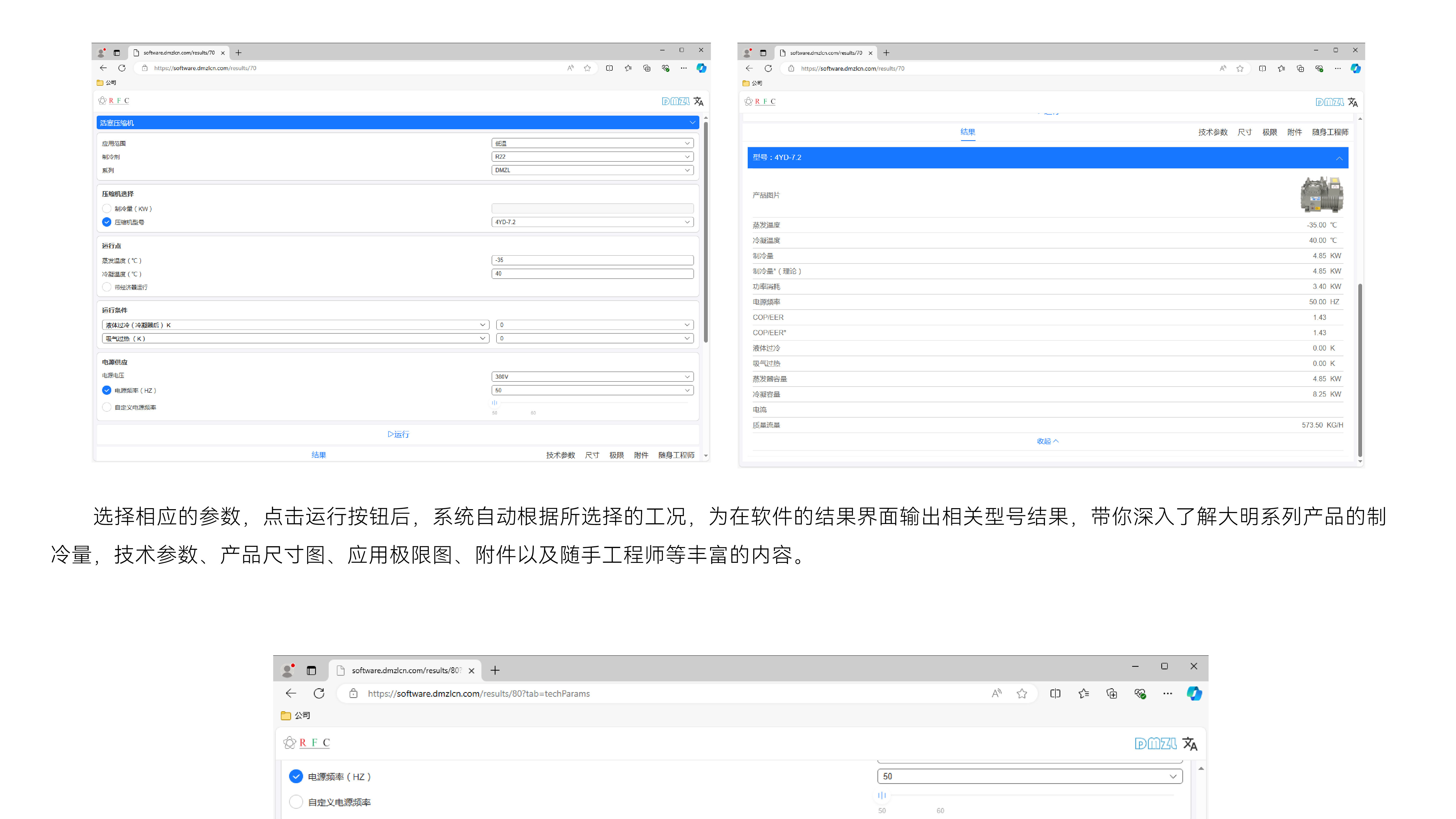1456x819 pixels.
Task: Open compressor model dropdown showing 4YD-7.2
Action: pyautogui.click(x=592, y=222)
